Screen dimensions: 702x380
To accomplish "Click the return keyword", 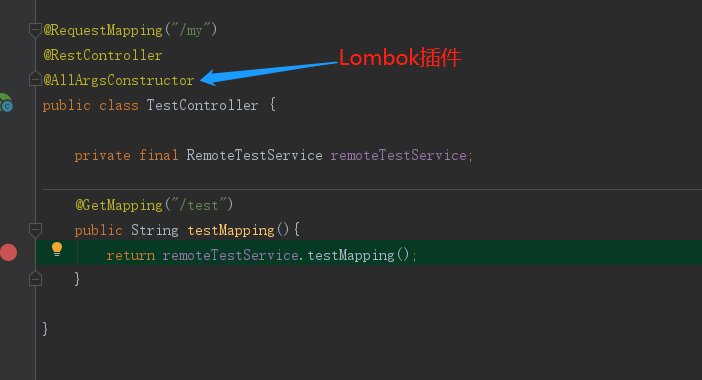I will [x=131, y=256].
